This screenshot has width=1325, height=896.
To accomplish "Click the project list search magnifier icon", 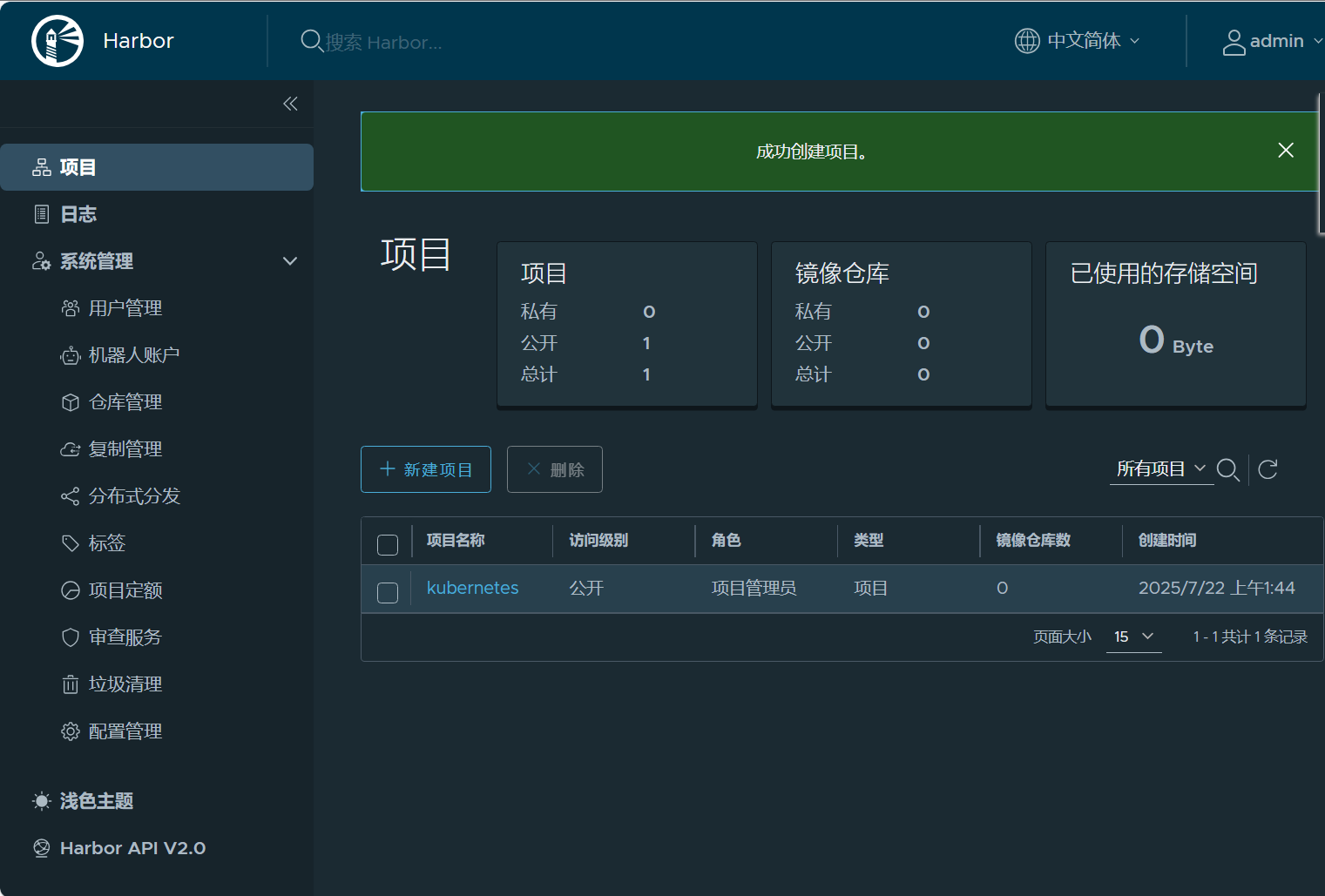I will tap(1228, 469).
